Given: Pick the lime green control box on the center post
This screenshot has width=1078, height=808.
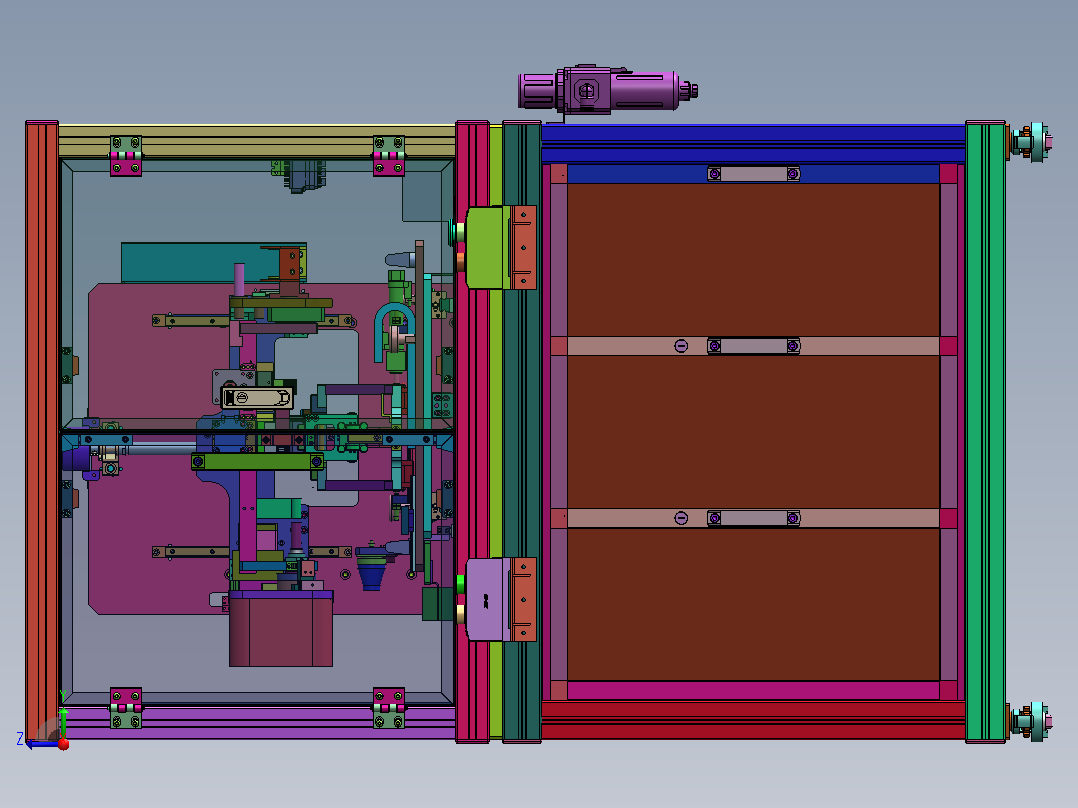Looking at the screenshot, I should pos(489,248).
